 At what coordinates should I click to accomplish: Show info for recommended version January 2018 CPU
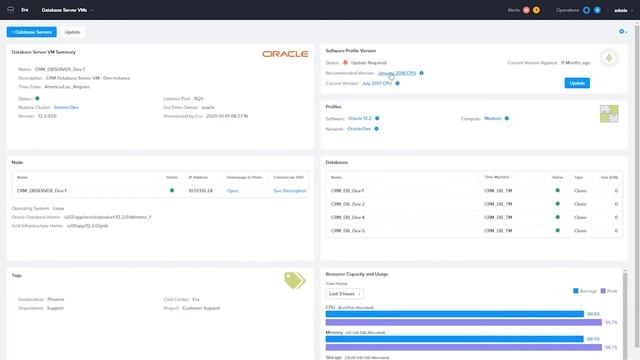coord(422,73)
